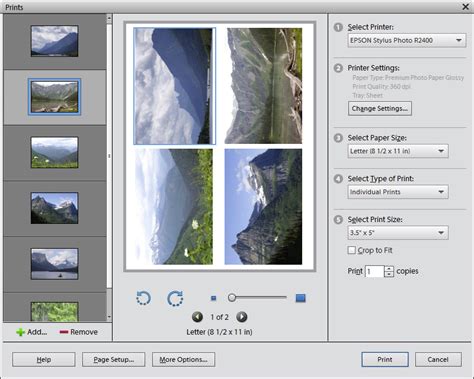Increase copies with stepper up arrow

(x=389, y=268)
